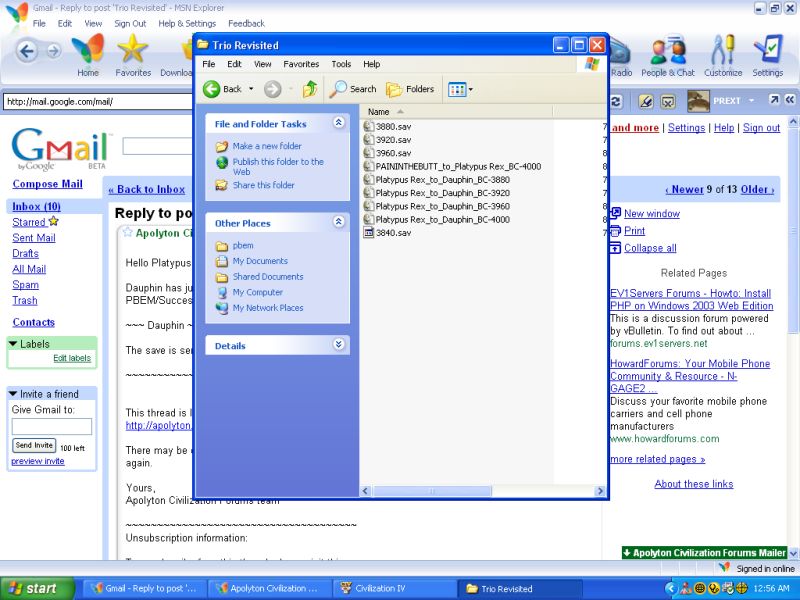800x600 pixels.
Task: Sort files by the Name column header
Action: coord(457,112)
